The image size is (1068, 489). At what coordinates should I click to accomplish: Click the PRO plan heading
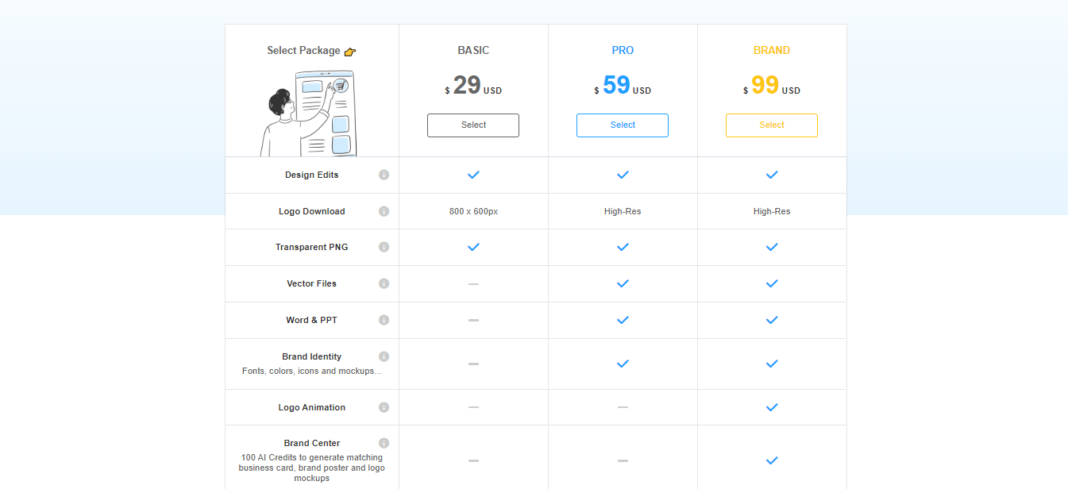622,50
